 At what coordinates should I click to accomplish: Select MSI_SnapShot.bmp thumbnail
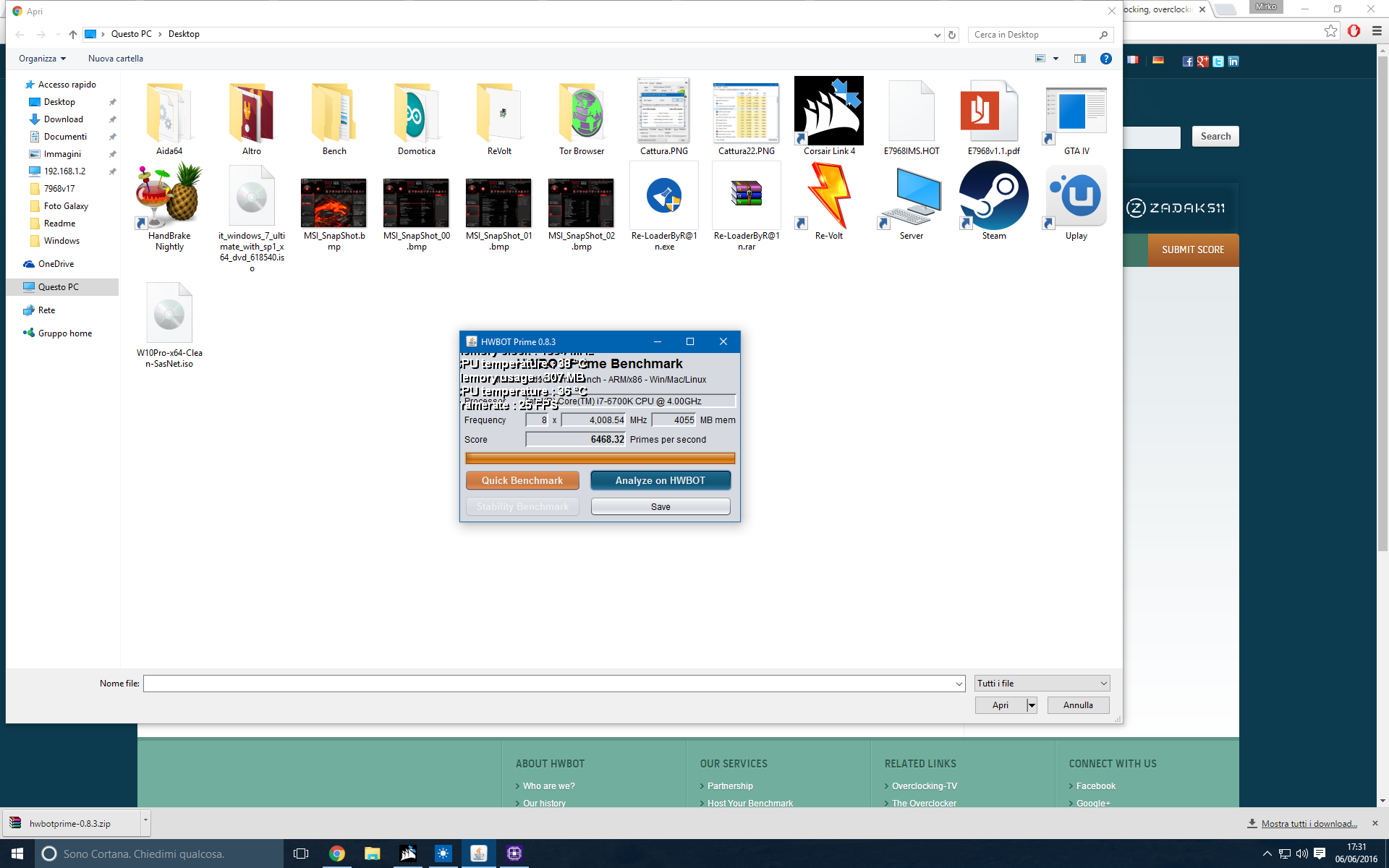click(x=334, y=203)
